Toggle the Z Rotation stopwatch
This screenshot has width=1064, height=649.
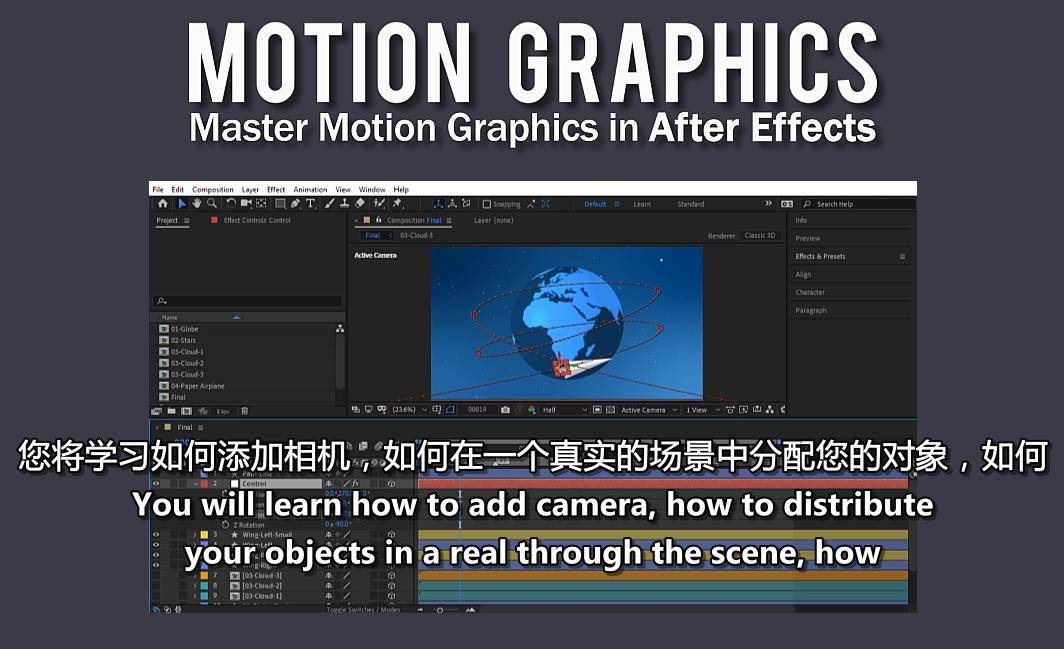point(225,525)
